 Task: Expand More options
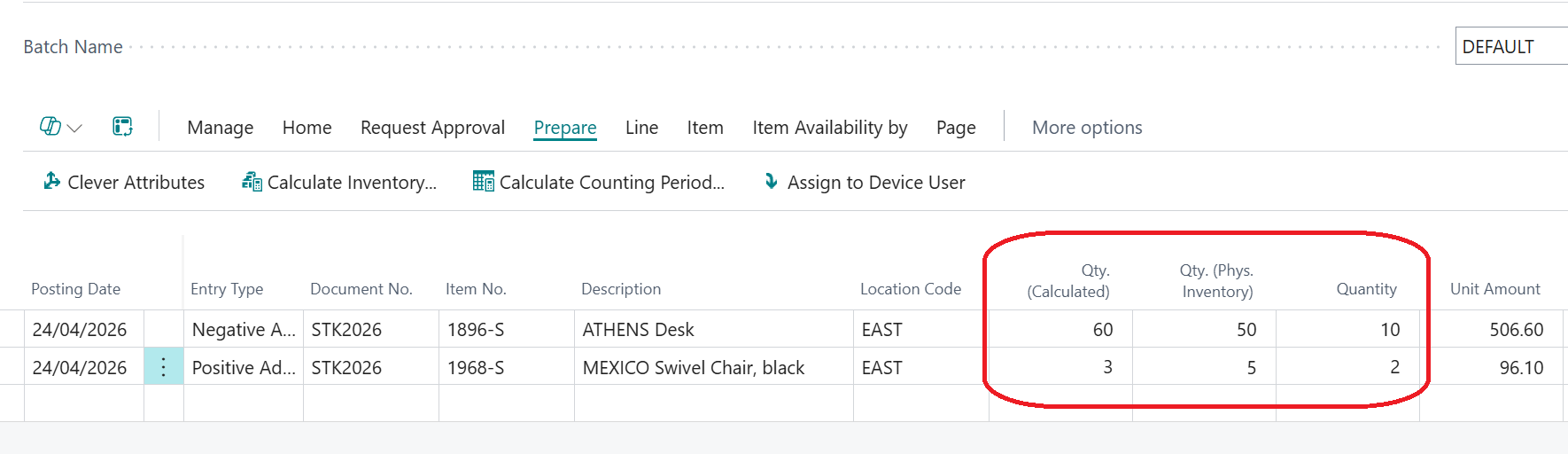coord(1087,128)
